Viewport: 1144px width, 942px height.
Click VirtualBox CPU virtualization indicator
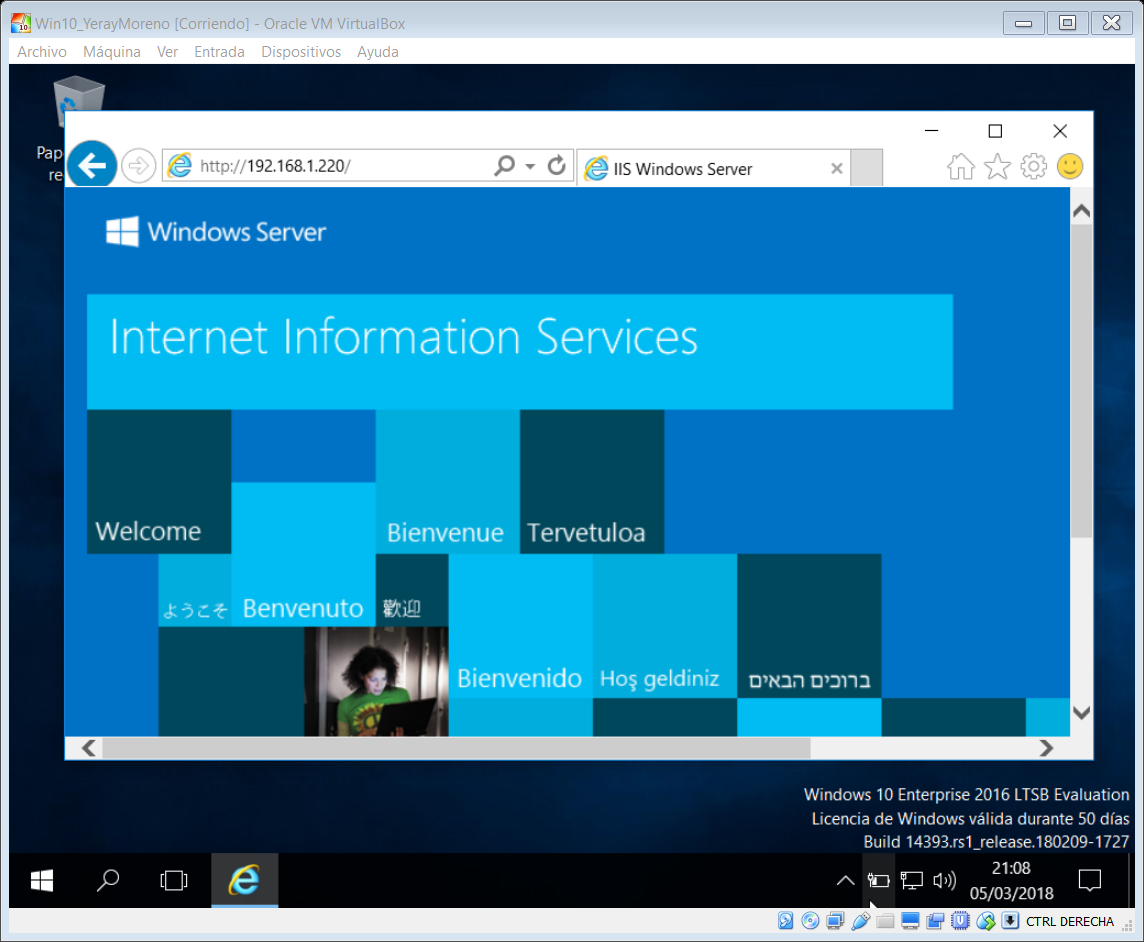960,921
